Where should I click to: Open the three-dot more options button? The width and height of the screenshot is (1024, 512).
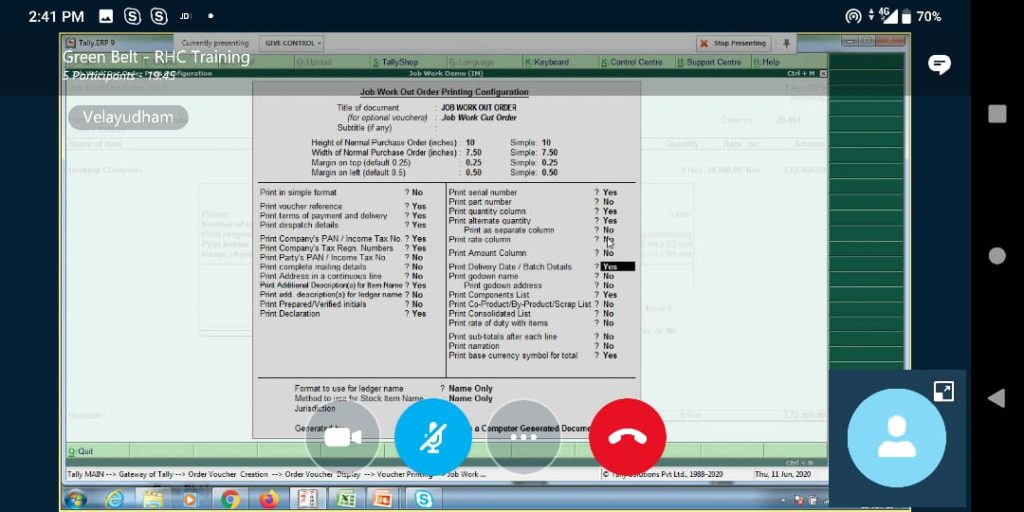[x=523, y=438]
